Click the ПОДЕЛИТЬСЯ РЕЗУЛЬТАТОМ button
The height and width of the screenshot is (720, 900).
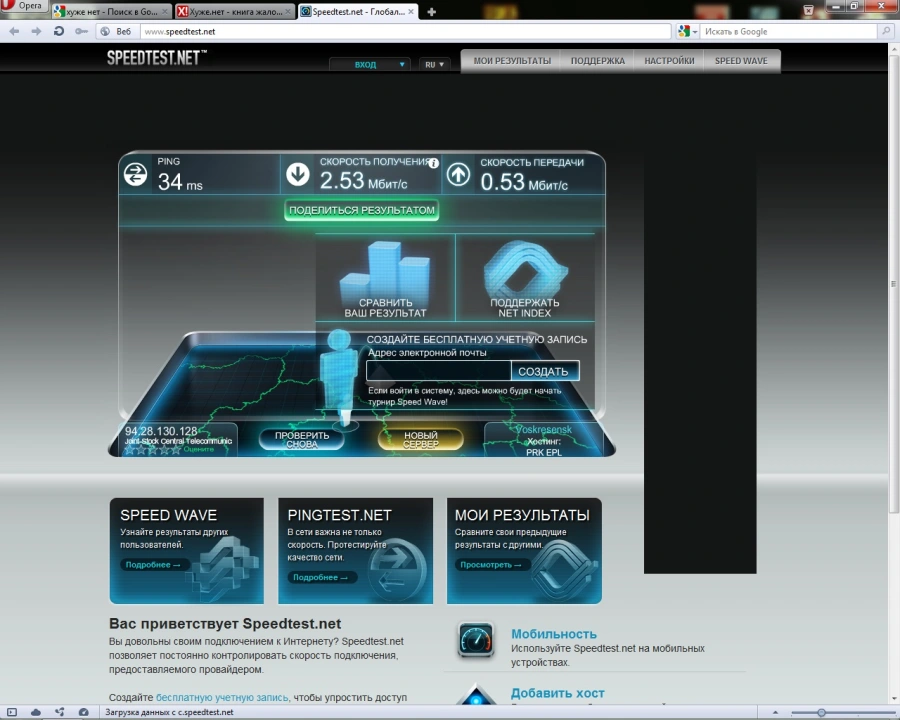(362, 210)
